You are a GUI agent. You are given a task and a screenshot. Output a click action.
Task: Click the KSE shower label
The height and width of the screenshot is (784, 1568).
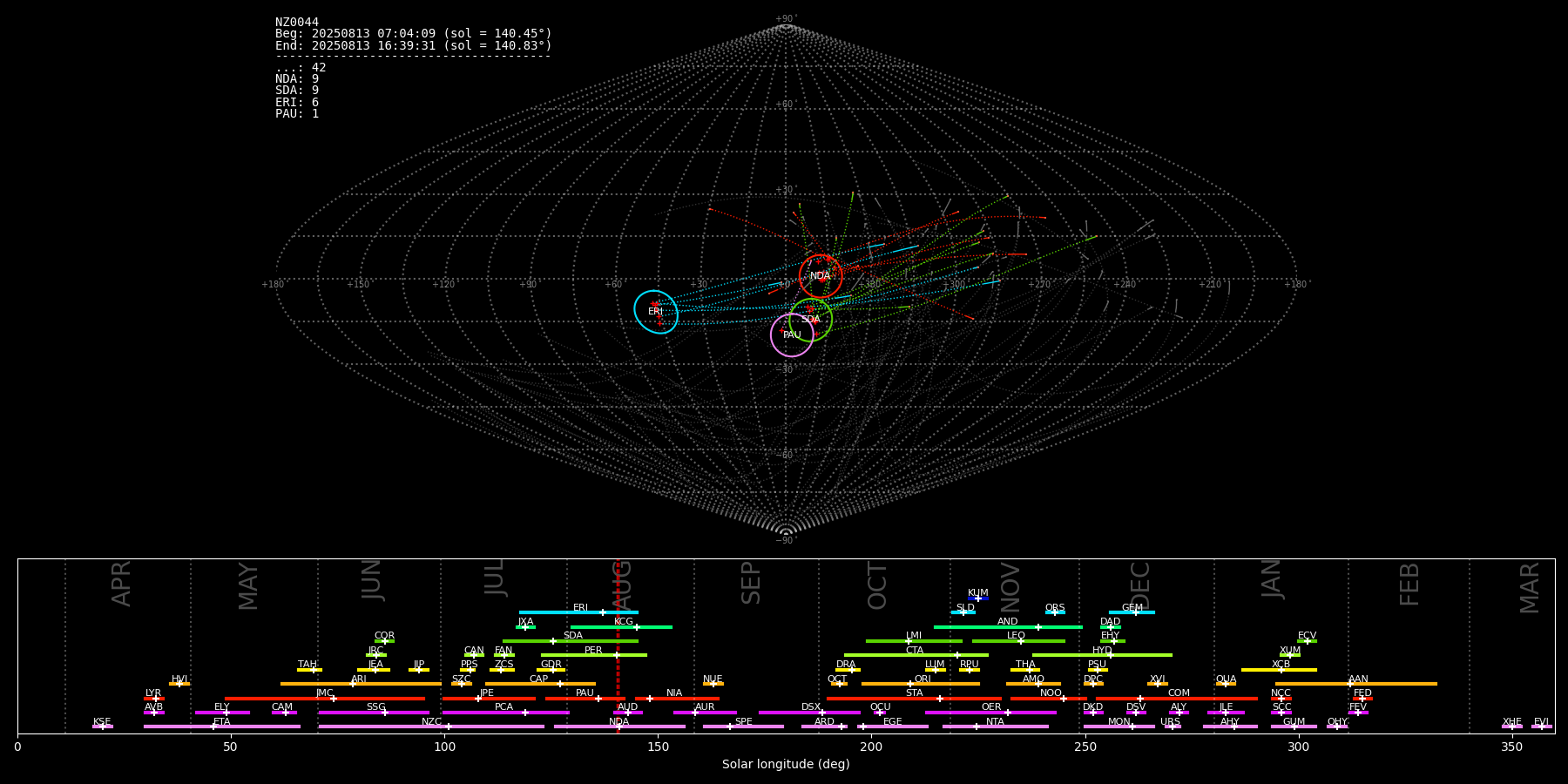point(102,722)
